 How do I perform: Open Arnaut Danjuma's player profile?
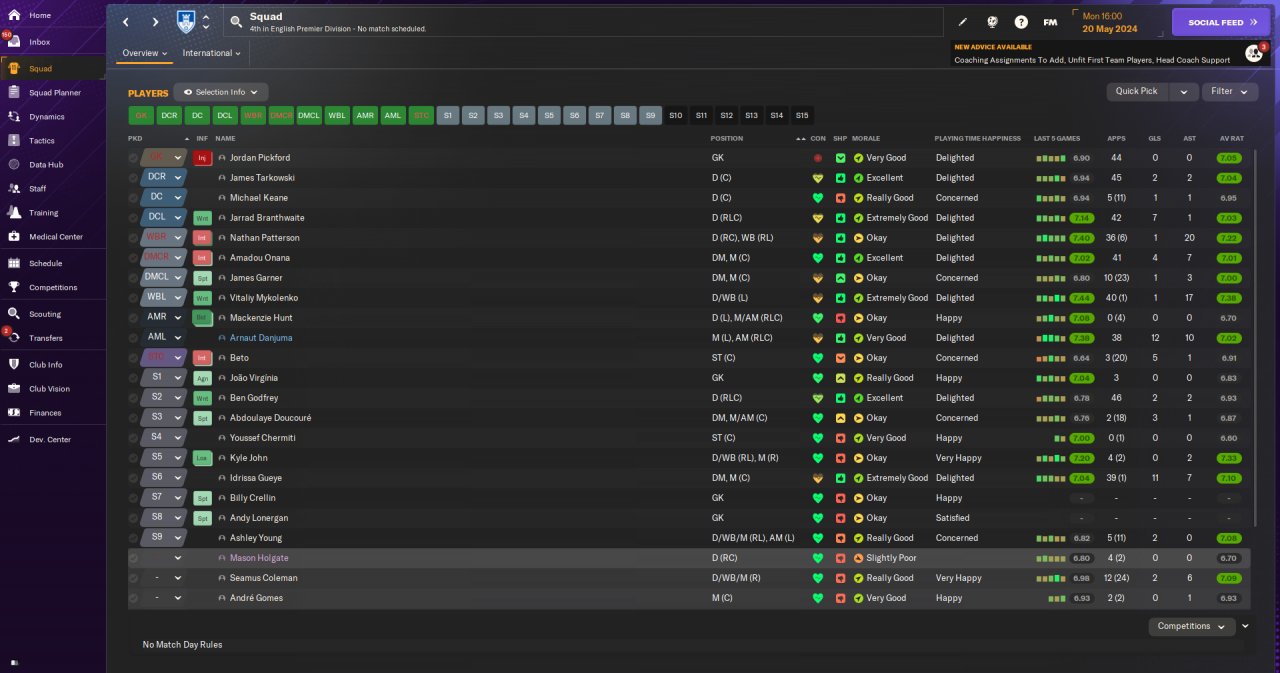tap(261, 338)
